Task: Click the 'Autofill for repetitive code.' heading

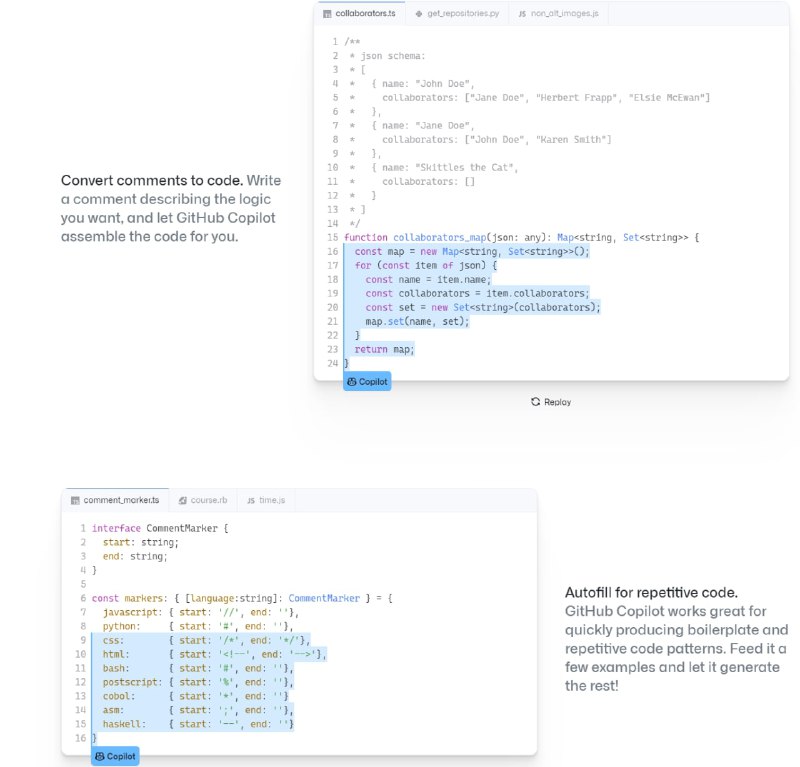Action: [651, 592]
